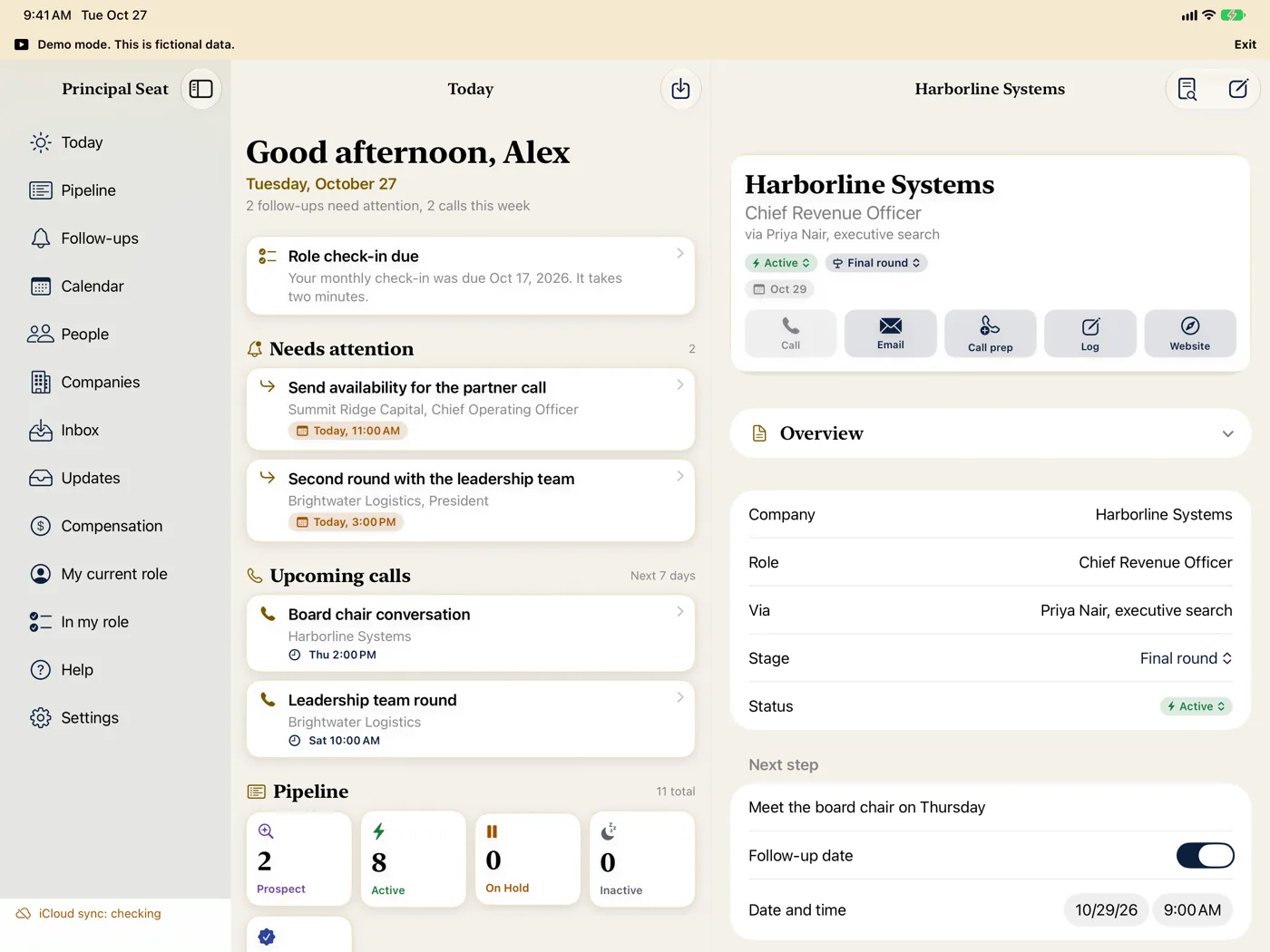Call Harborline Systems
This screenshot has height=952, width=1270.
791,334
